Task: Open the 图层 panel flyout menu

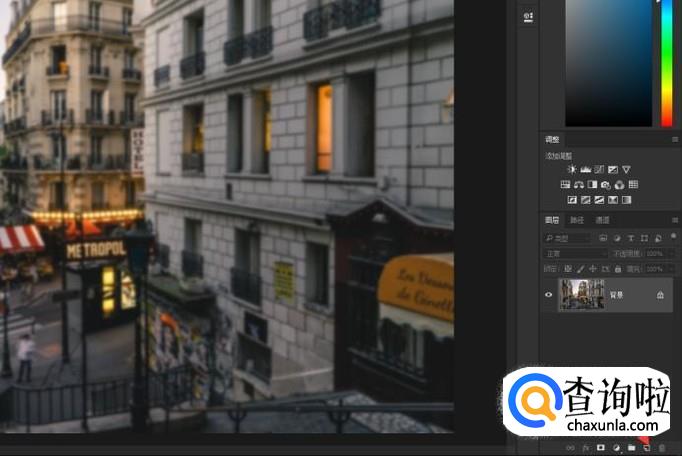Action: [x=675, y=220]
